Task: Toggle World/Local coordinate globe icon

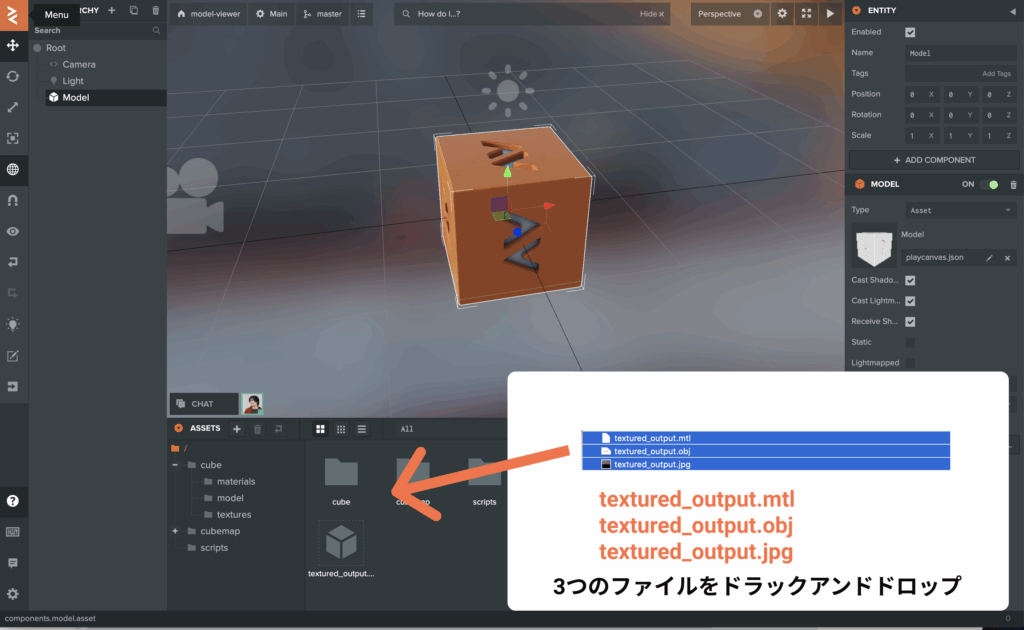Action: point(12,169)
